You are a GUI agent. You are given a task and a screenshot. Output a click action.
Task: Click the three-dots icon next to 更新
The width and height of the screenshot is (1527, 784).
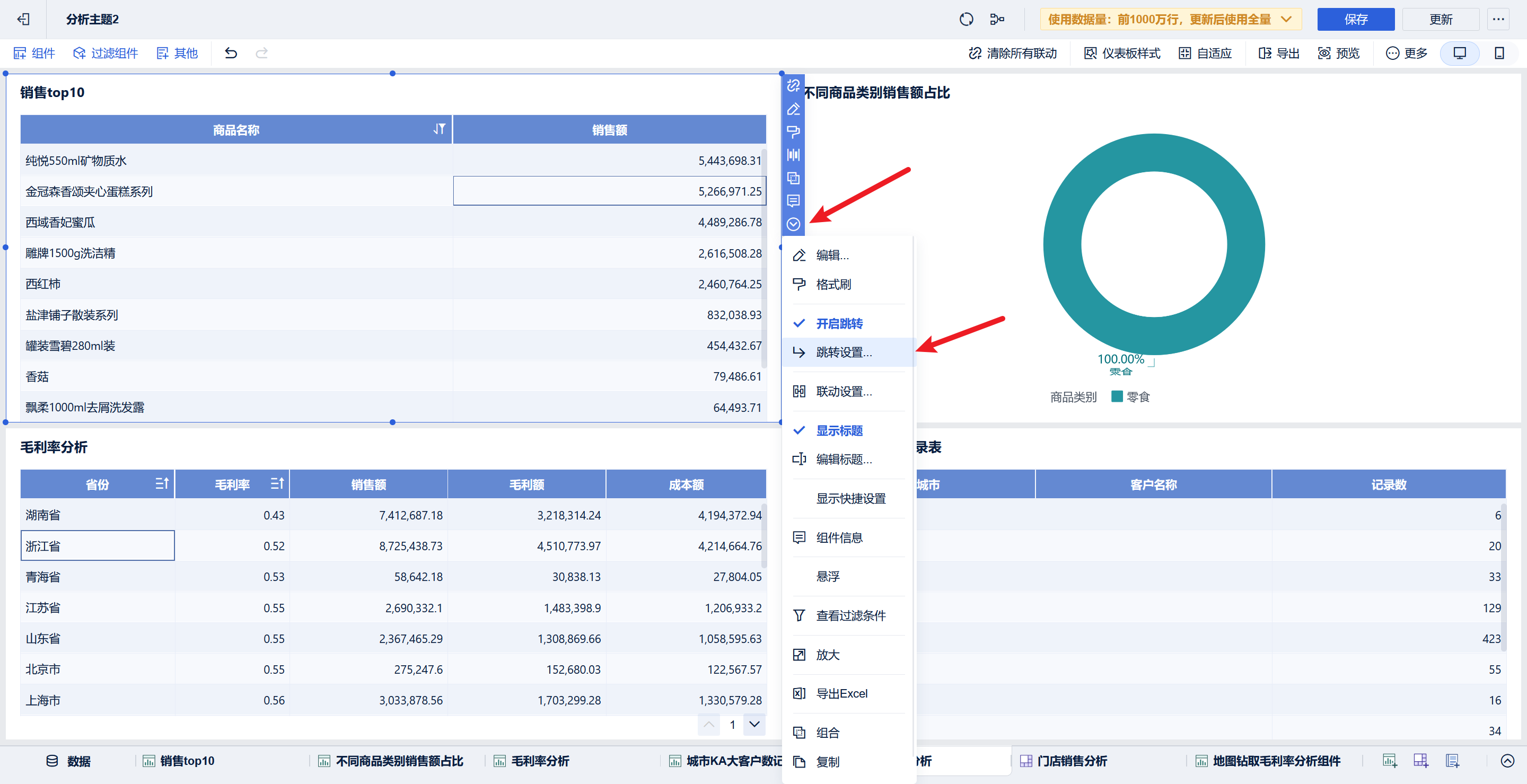1498,20
